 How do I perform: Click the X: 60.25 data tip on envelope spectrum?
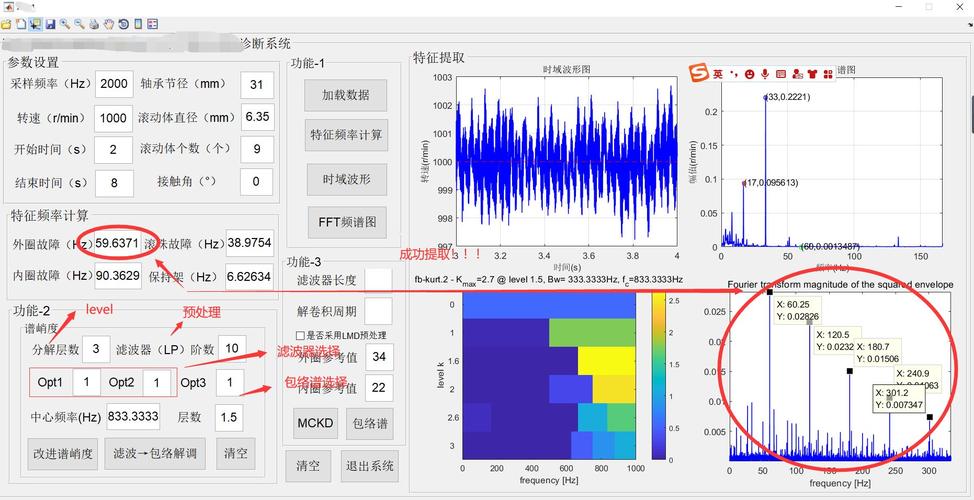point(798,311)
